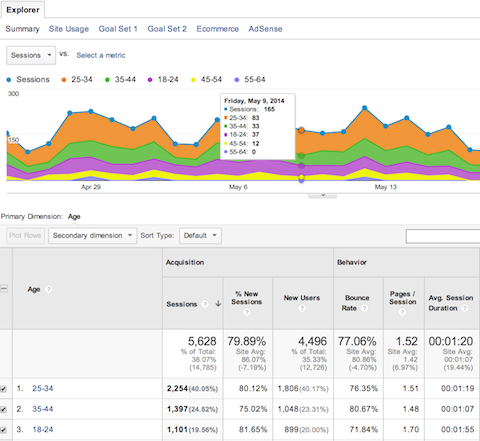Open the 18-24 age group link
This screenshot has height=441, width=480.
click(43, 429)
